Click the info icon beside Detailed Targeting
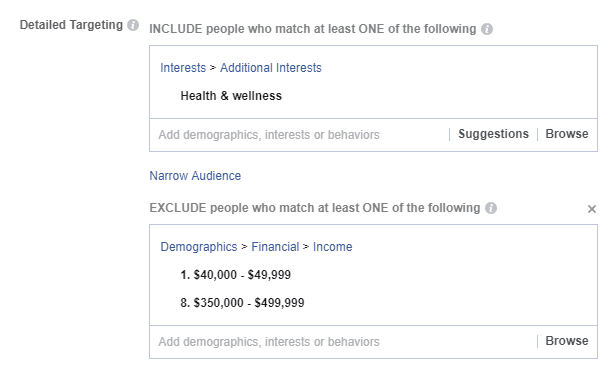 coord(133,25)
